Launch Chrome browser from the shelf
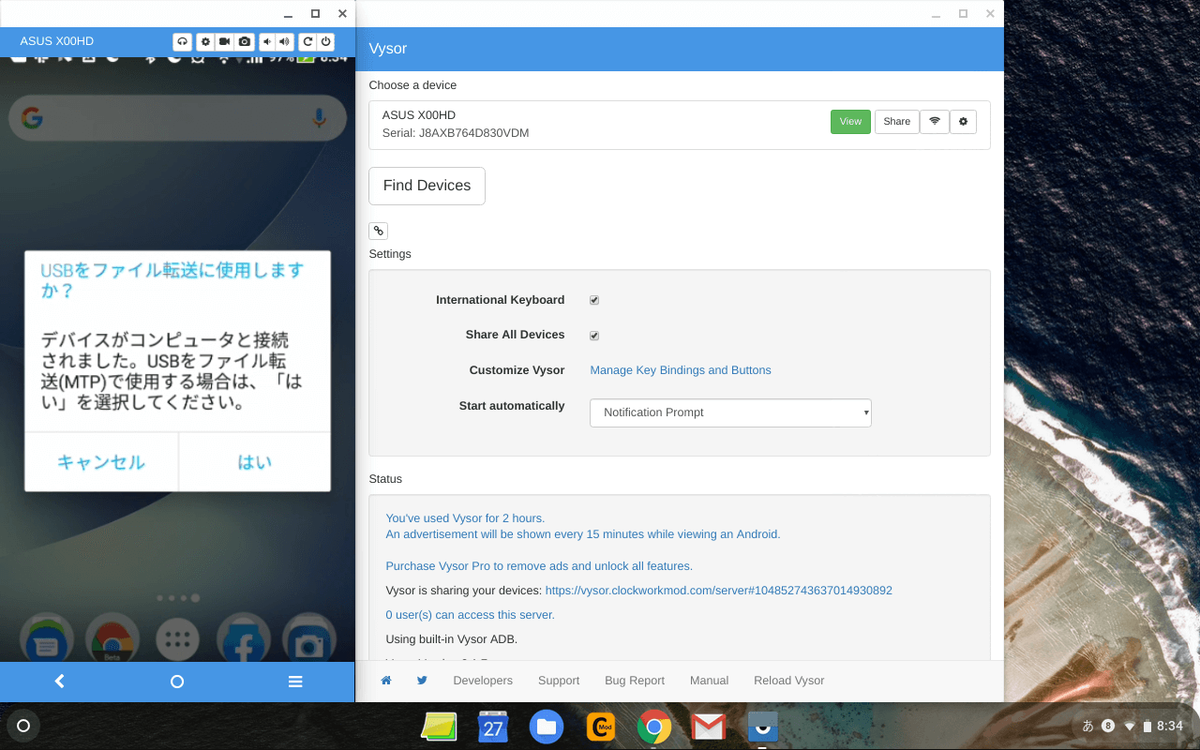Image resolution: width=1200 pixels, height=750 pixels. click(x=654, y=727)
